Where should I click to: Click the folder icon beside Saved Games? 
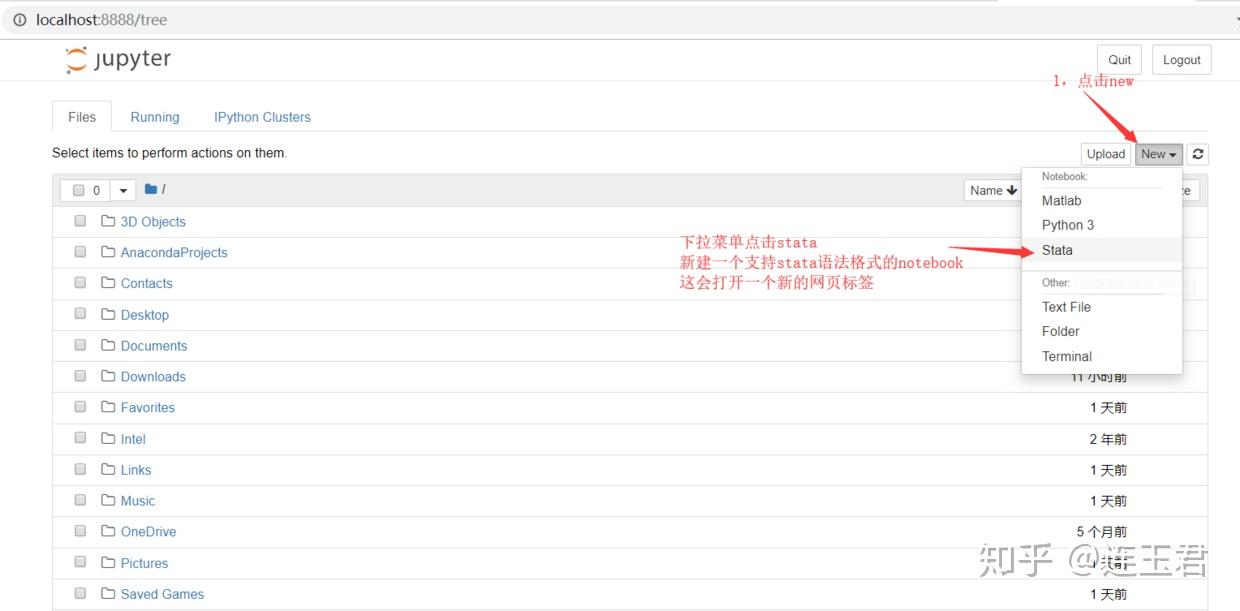pos(108,594)
